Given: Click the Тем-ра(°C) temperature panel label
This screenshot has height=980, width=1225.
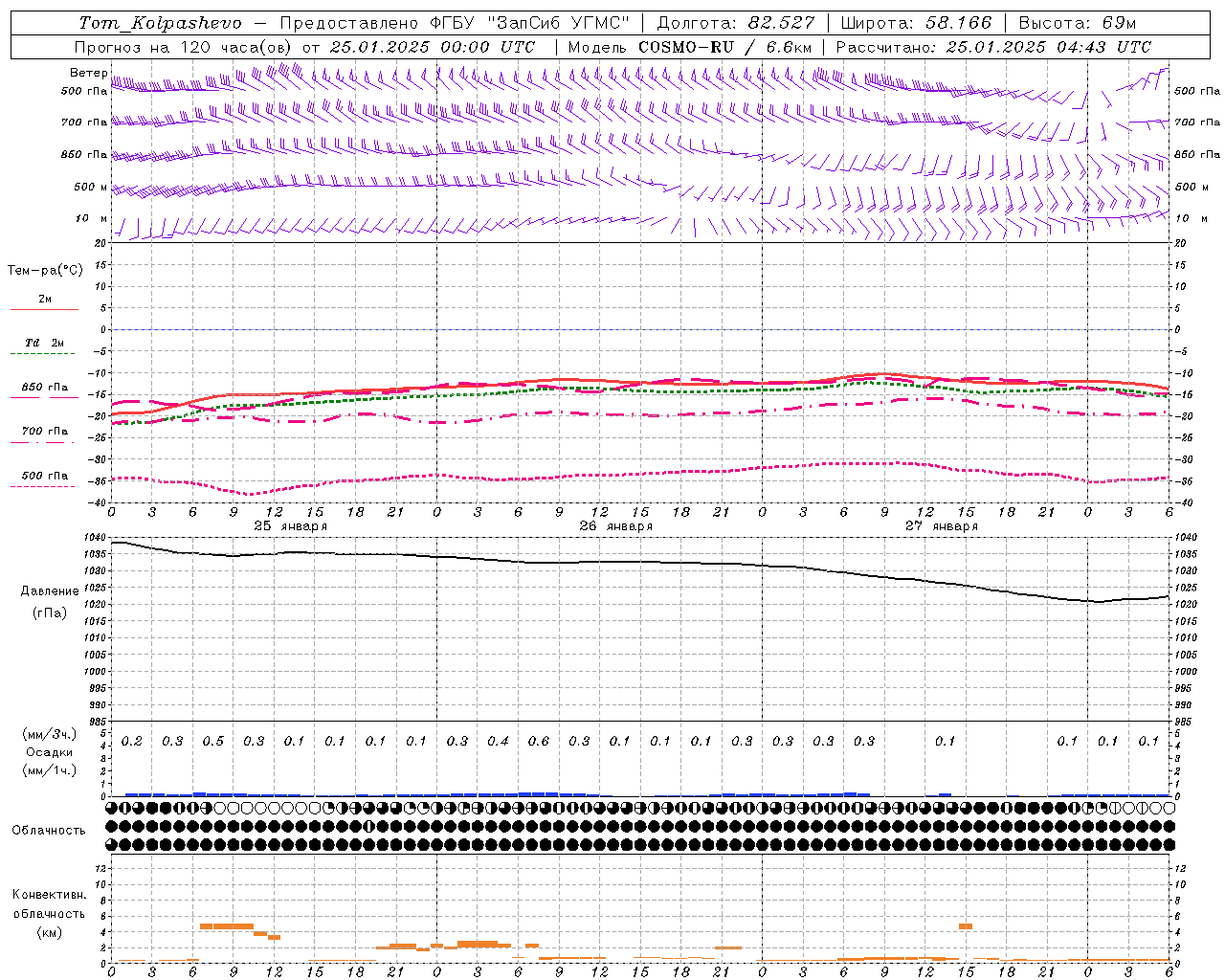Looking at the screenshot, I should tap(45, 270).
